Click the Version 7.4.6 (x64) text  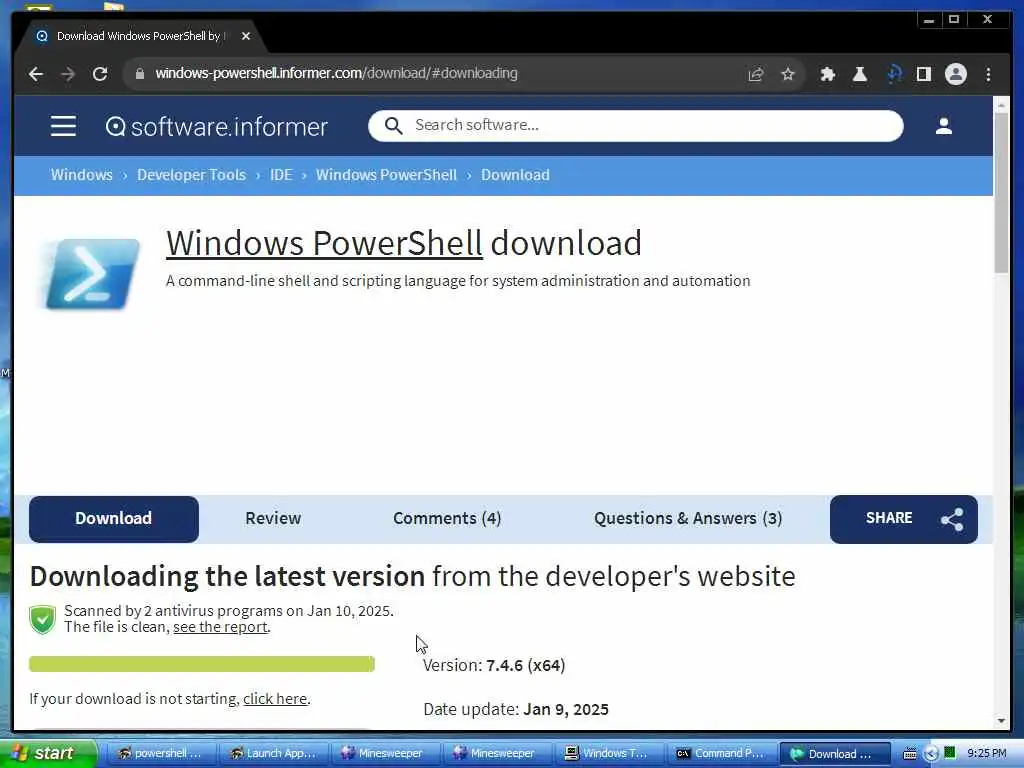[494, 665]
